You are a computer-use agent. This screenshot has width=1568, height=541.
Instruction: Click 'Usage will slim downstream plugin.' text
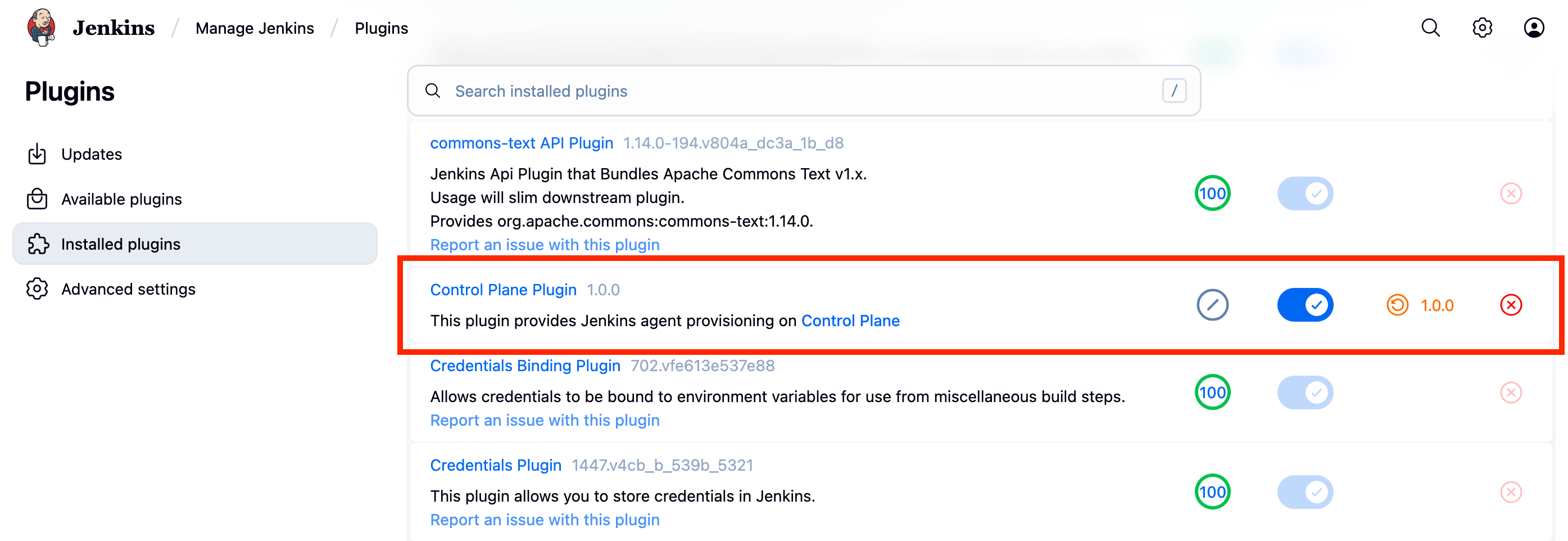click(558, 197)
